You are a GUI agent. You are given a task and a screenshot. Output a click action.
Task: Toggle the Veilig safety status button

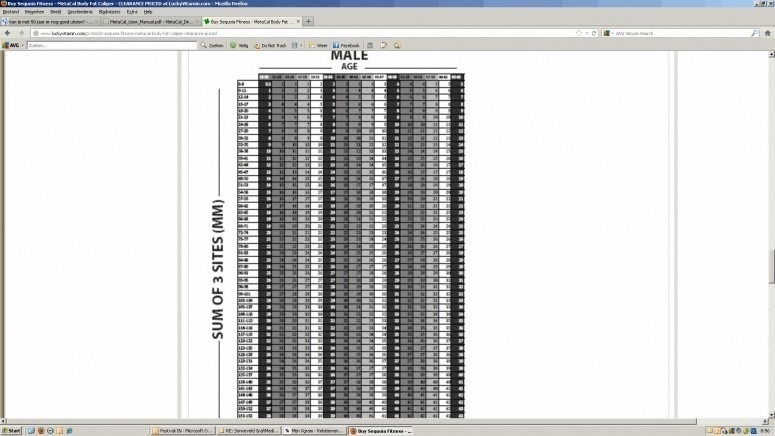[x=240, y=45]
